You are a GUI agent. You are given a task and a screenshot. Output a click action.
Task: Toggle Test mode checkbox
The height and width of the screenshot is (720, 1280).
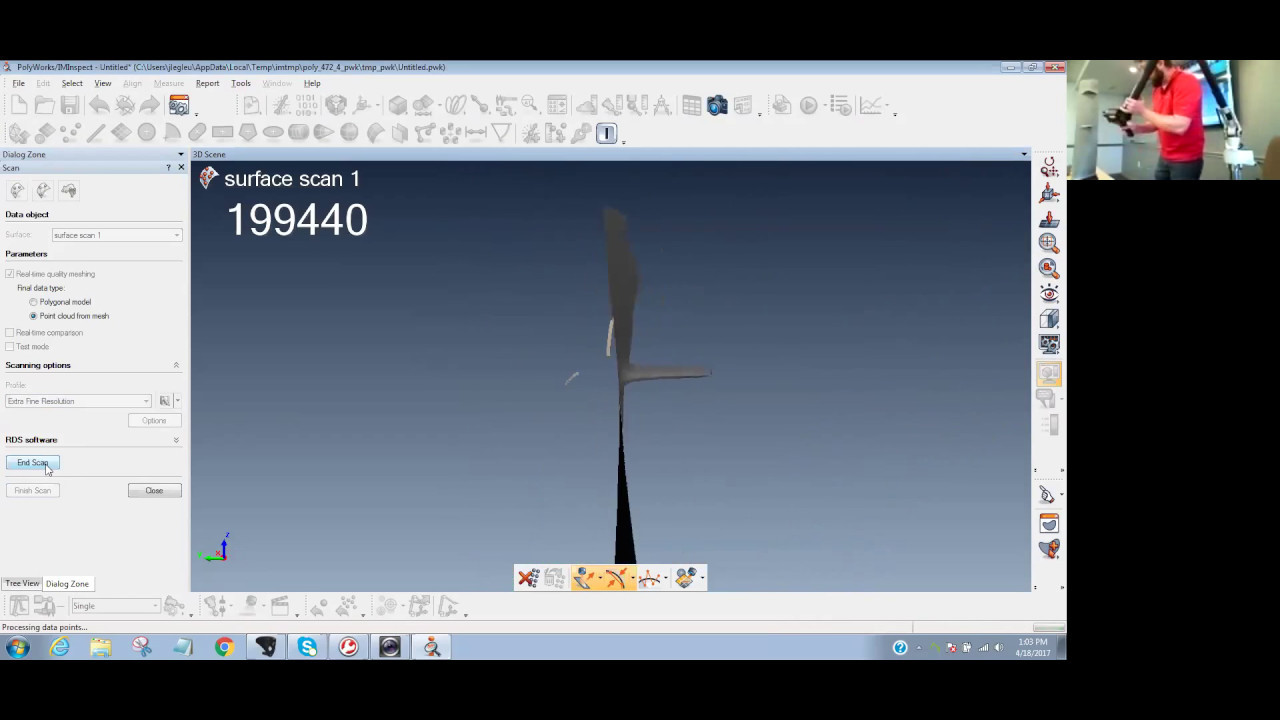(x=10, y=347)
